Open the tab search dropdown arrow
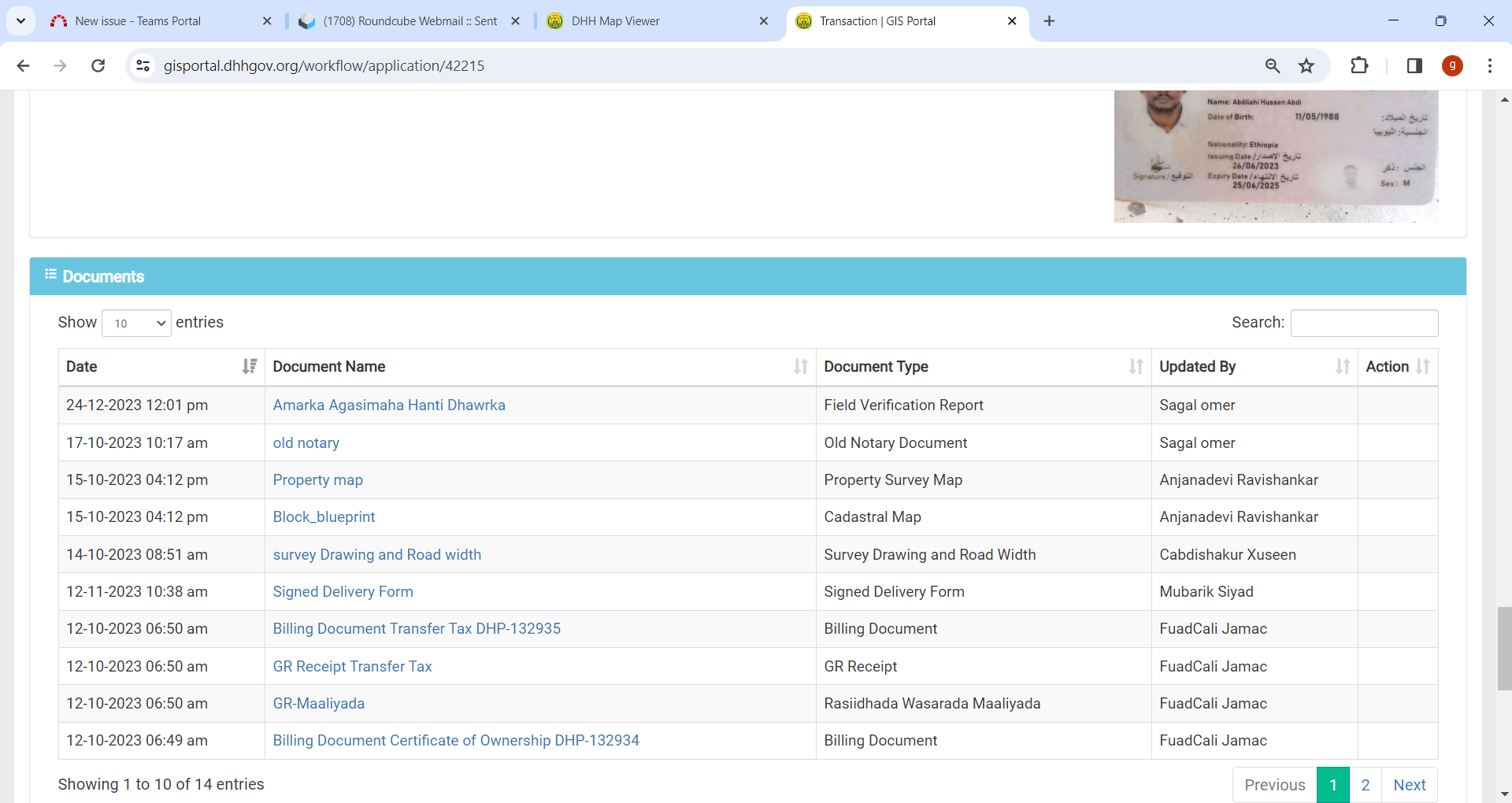The height and width of the screenshot is (803, 1512). pyautogui.click(x=21, y=21)
